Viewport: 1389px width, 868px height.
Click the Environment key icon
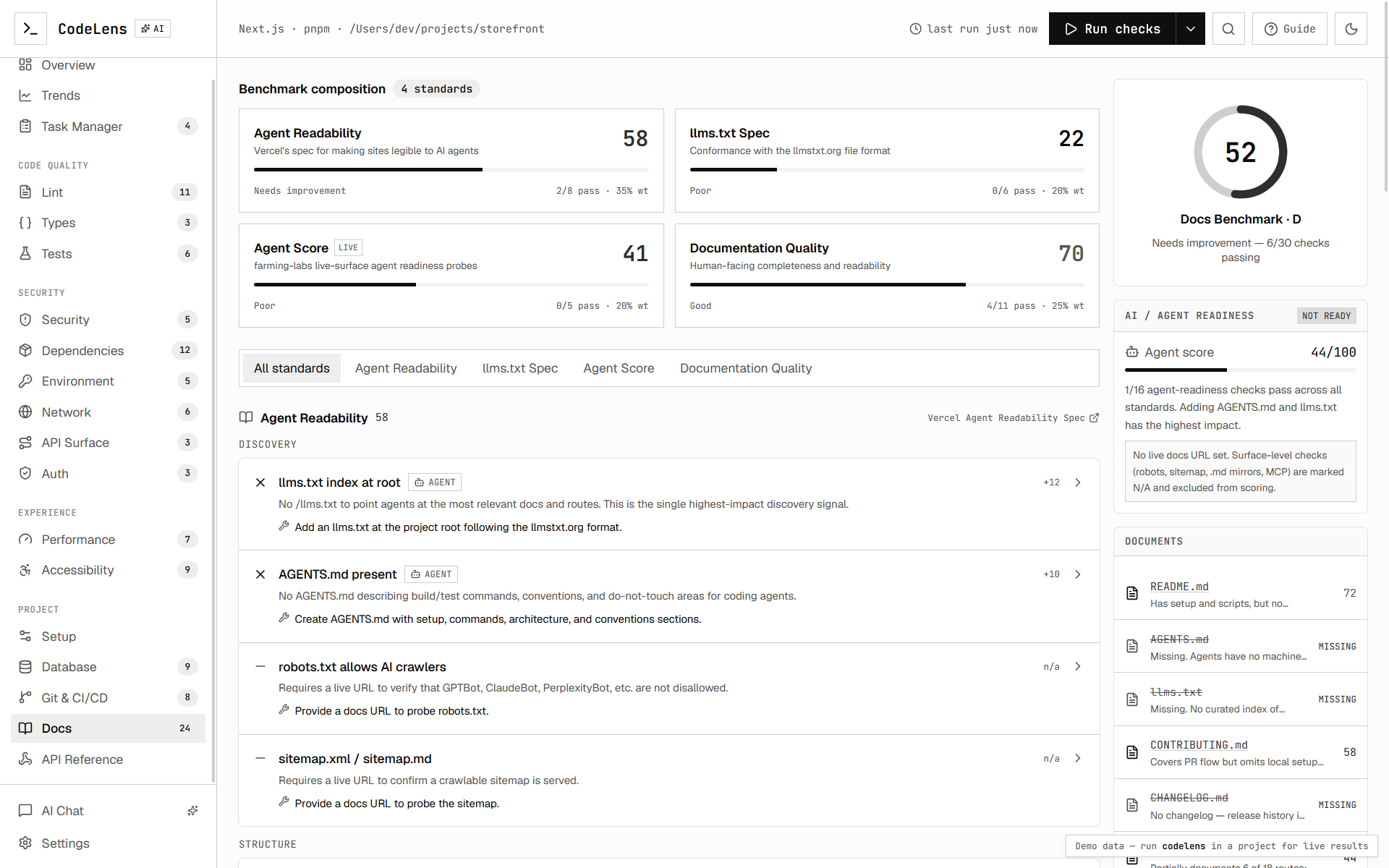[x=25, y=381]
